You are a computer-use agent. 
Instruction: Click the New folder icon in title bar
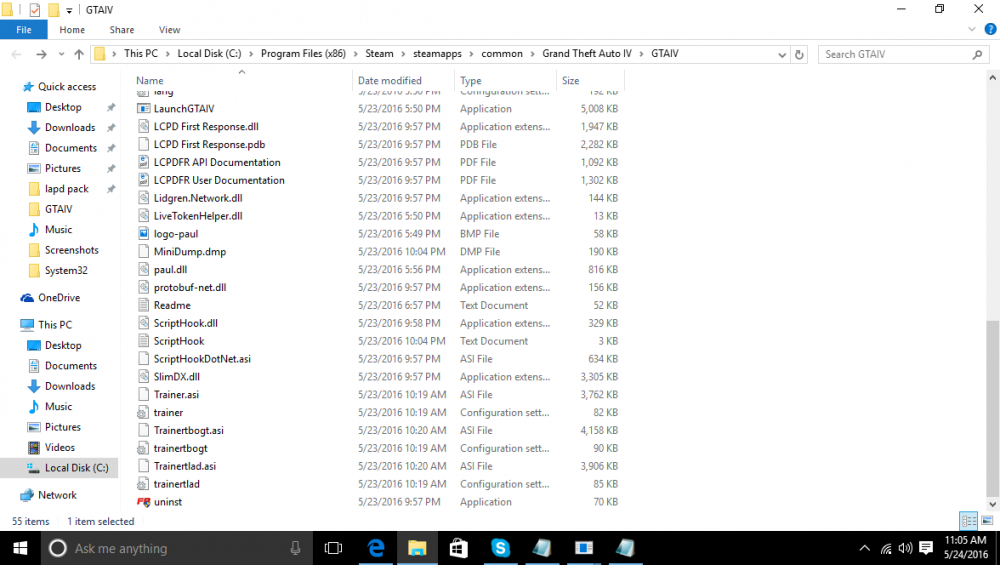pyautogui.click(x=54, y=10)
